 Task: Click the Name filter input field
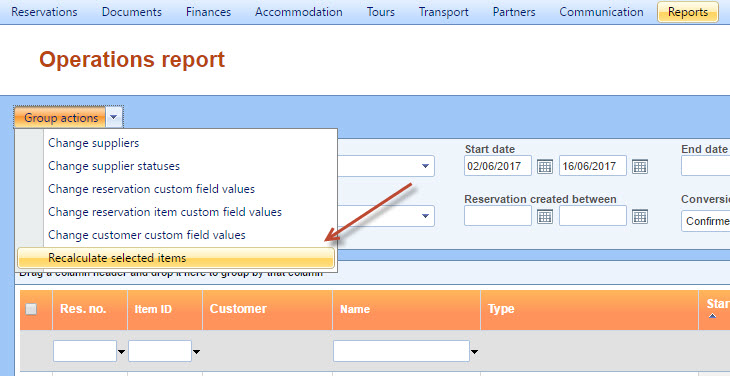pyautogui.click(x=401, y=351)
